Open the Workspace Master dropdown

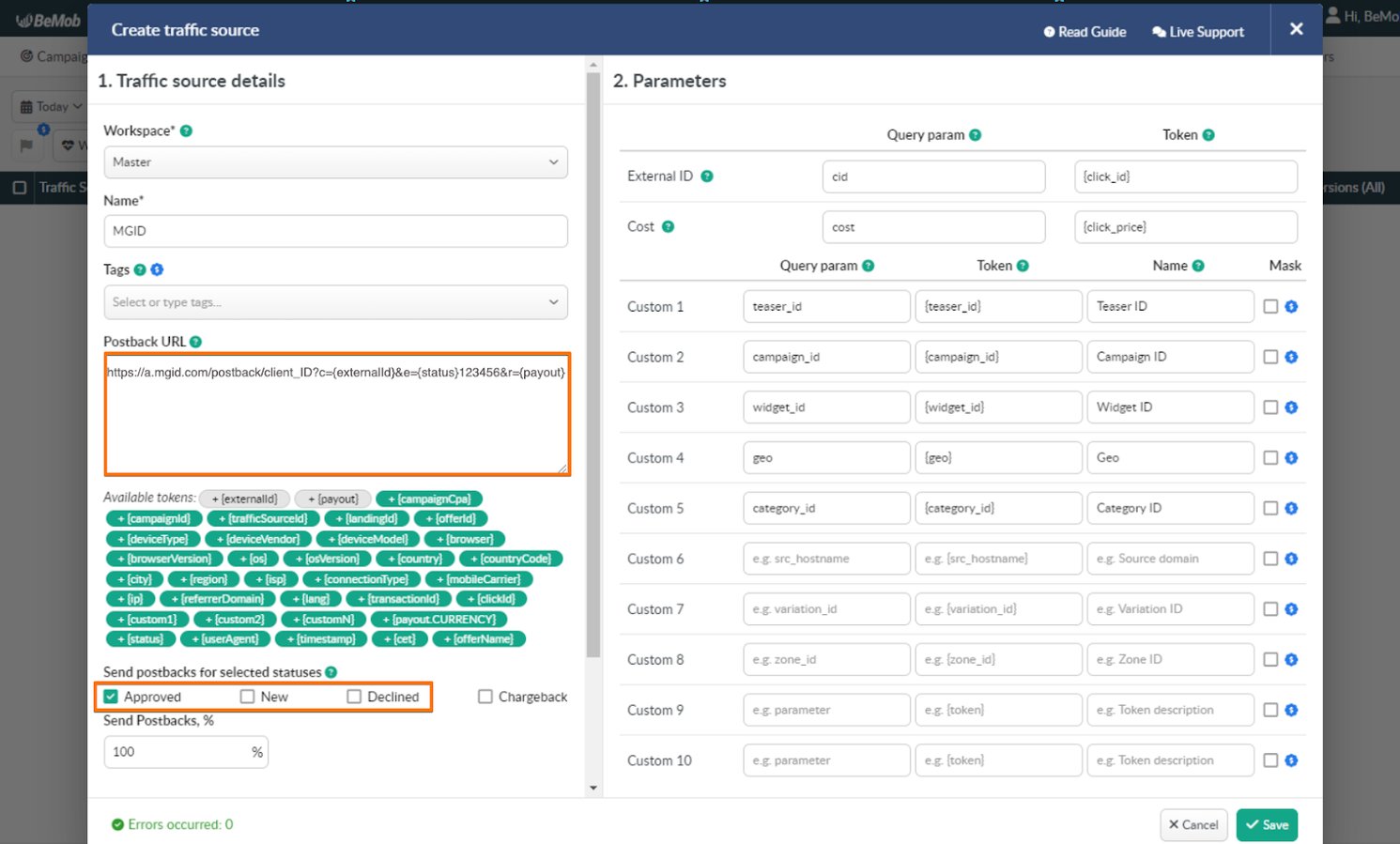tap(335, 162)
